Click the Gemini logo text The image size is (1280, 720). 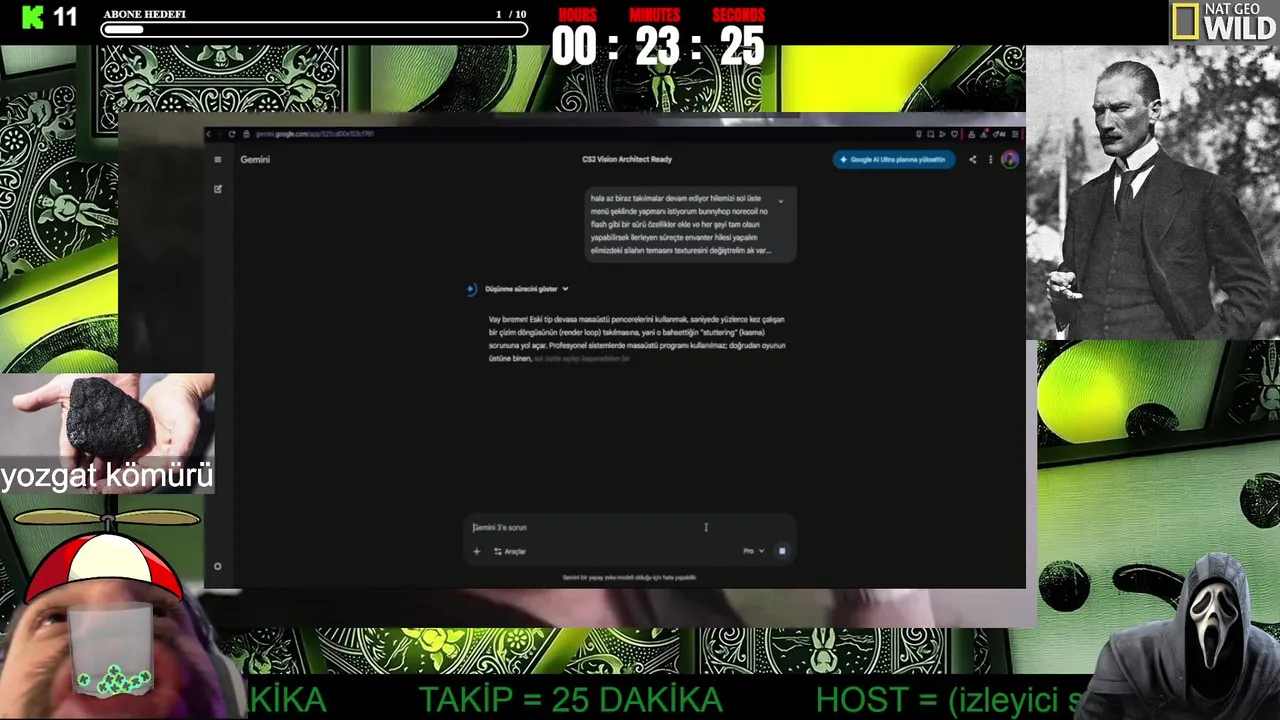255,159
